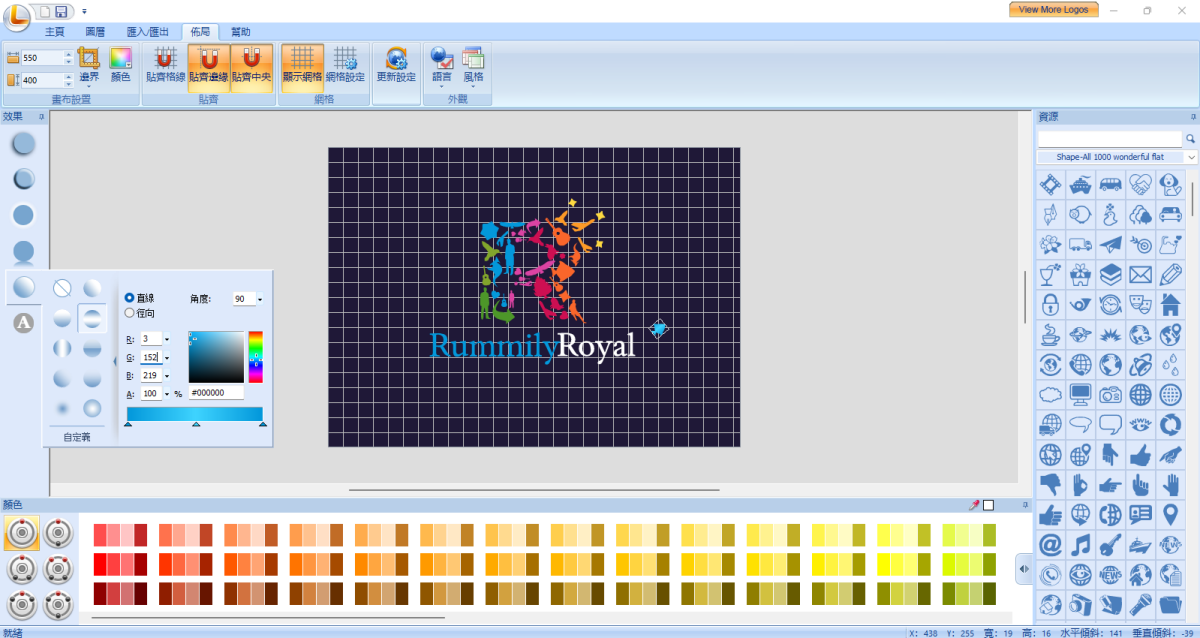
Task: Select the house shape in resources panel
Action: (1170, 304)
